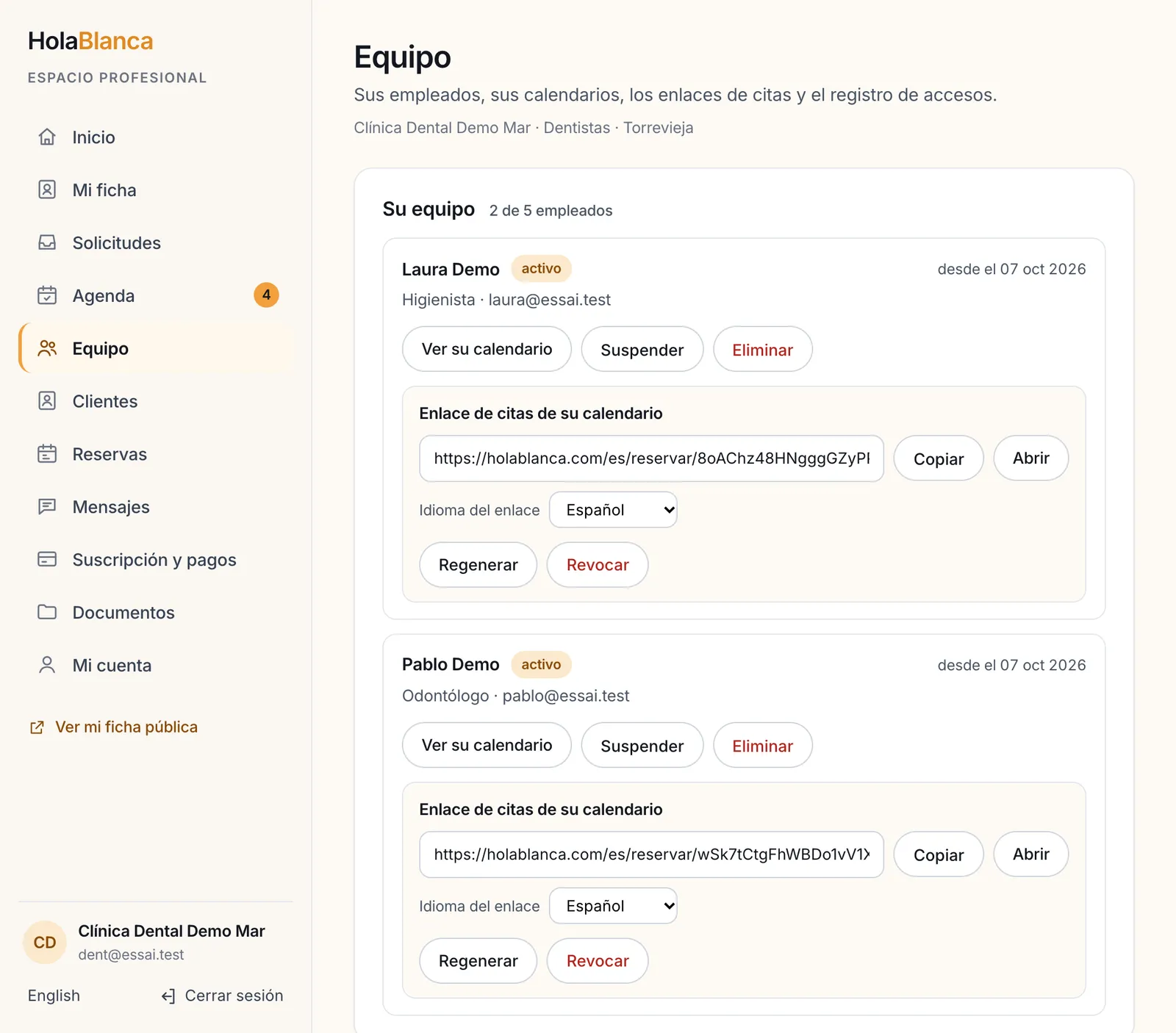Click the Inicio home icon

[47, 137]
